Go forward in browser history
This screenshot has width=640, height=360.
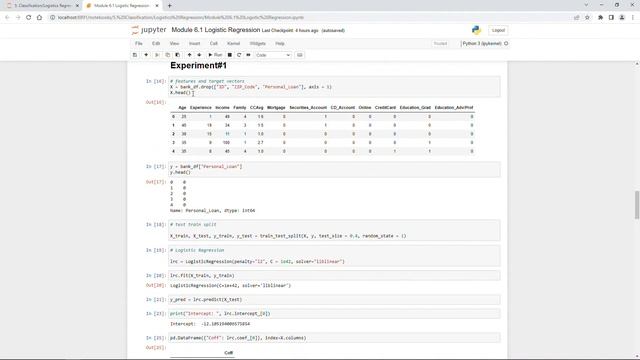(x=18, y=18)
